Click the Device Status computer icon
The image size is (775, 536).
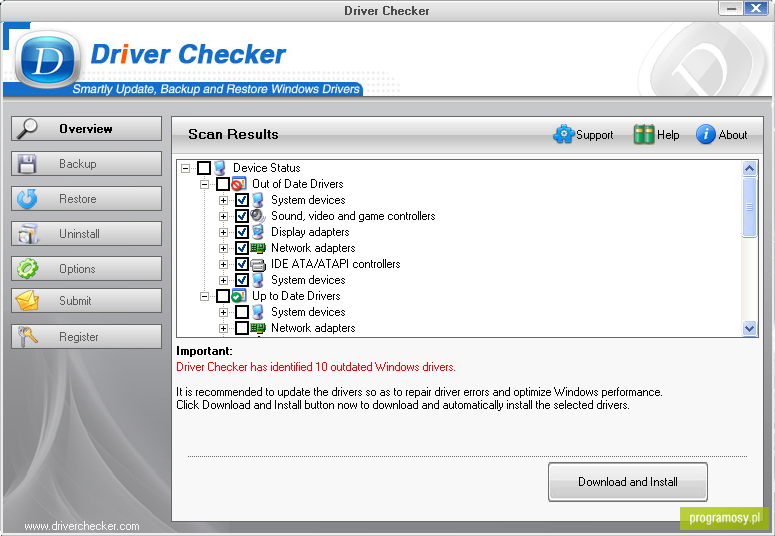pyautogui.click(x=220, y=168)
